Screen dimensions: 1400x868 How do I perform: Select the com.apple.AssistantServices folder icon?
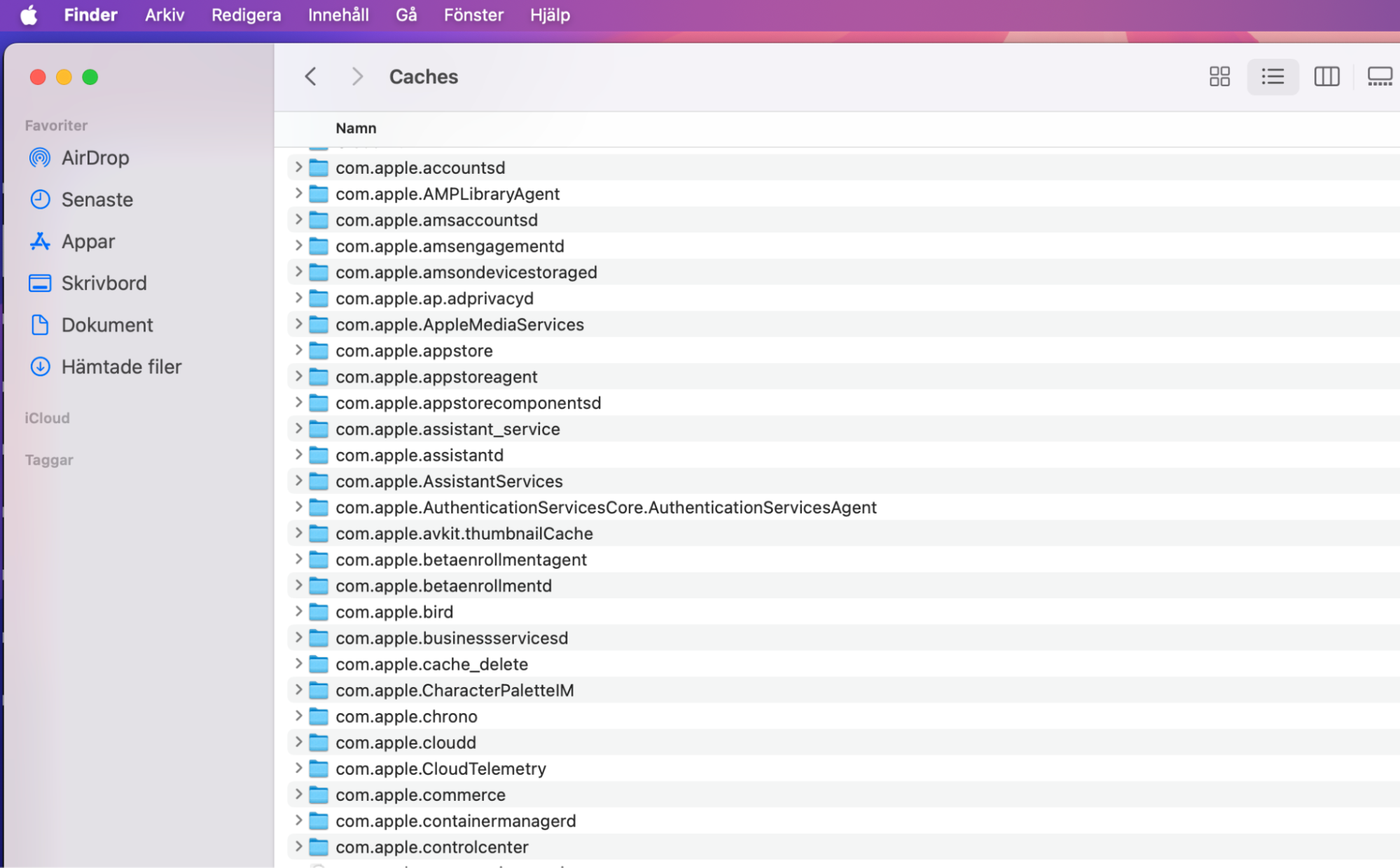pos(319,481)
